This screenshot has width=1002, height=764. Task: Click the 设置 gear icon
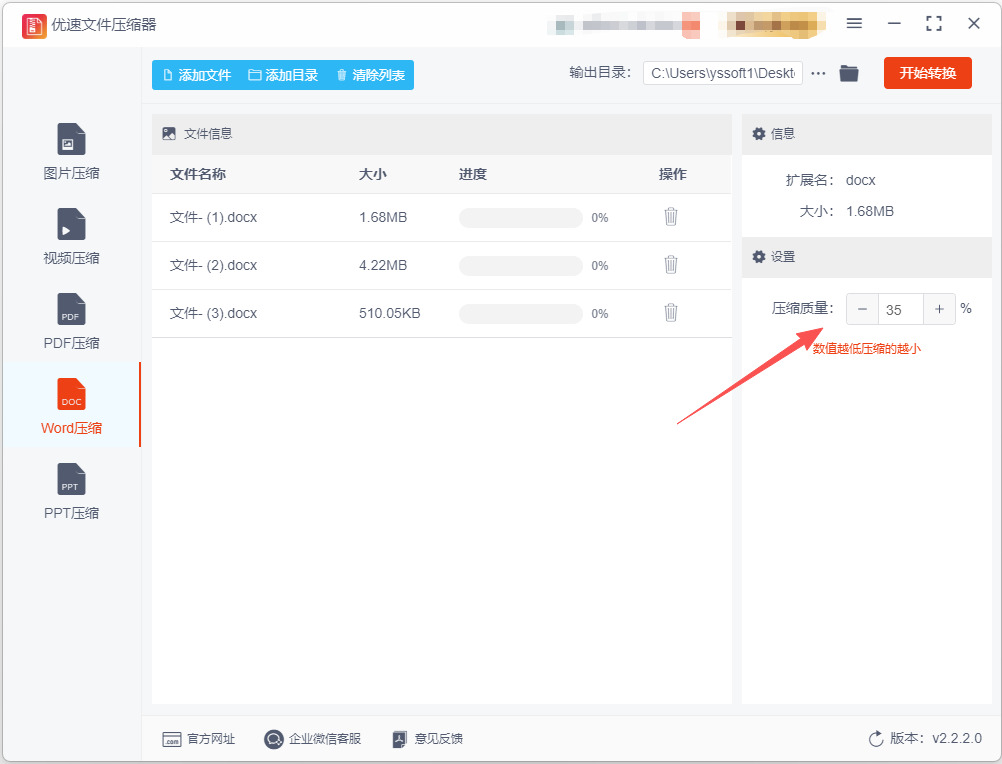pos(759,257)
